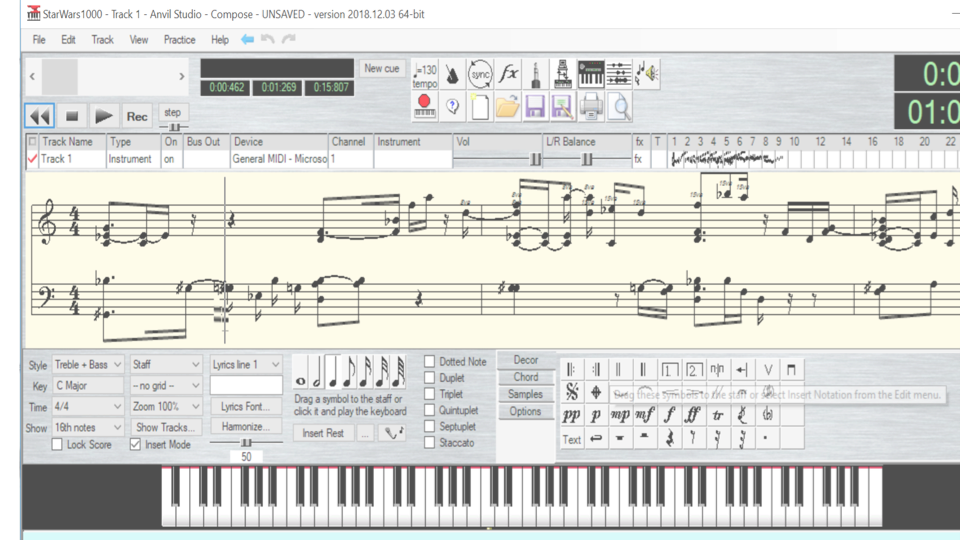Toggle the red check for Track 1

pyautogui.click(x=32, y=159)
